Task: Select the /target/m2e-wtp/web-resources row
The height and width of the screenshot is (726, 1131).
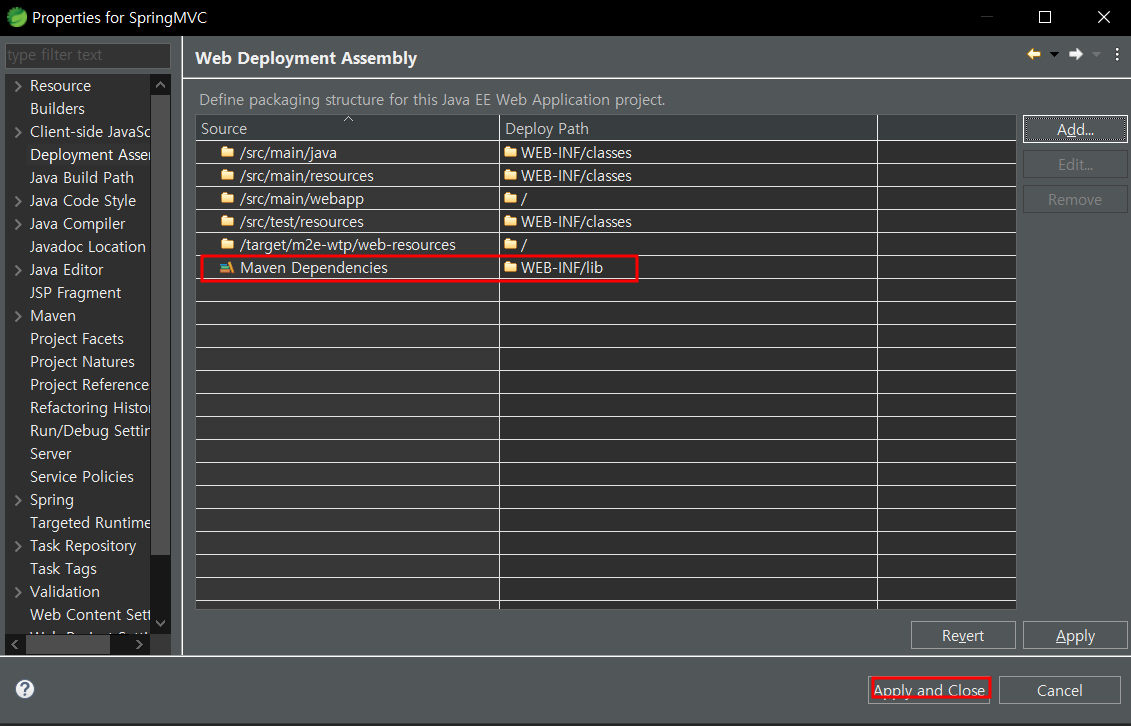Action: click(606, 244)
